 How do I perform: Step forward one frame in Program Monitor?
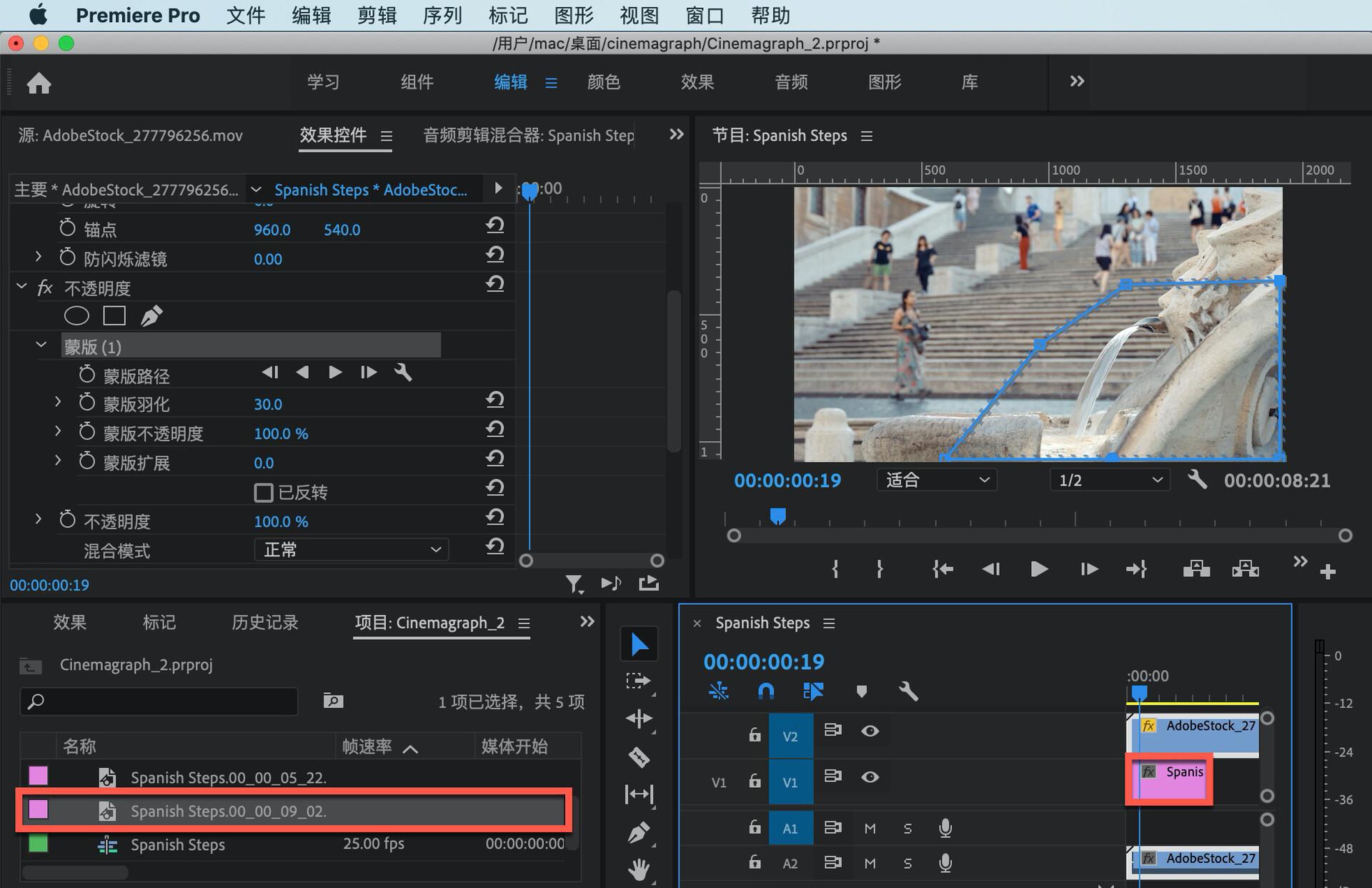[1088, 569]
